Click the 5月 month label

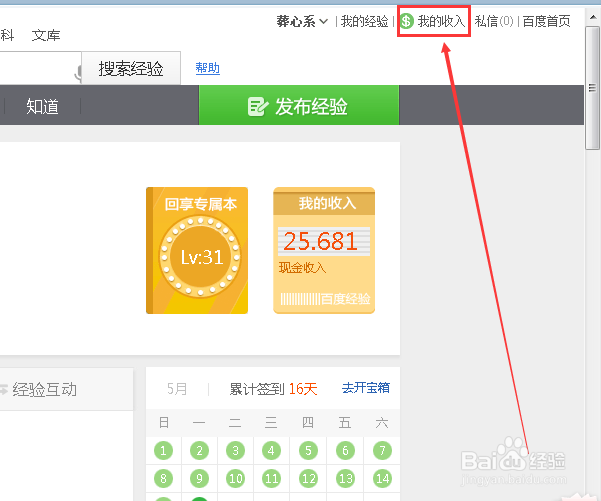[x=177, y=389]
